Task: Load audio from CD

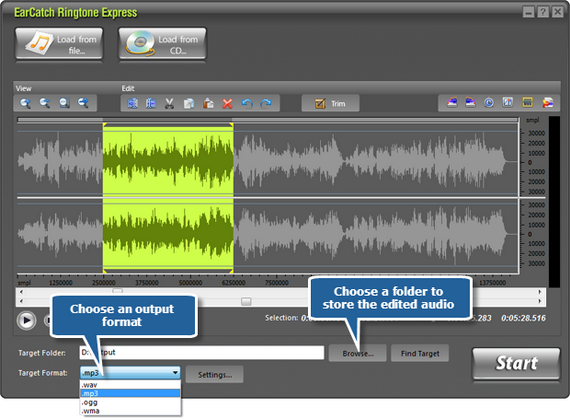Action: coord(162,44)
